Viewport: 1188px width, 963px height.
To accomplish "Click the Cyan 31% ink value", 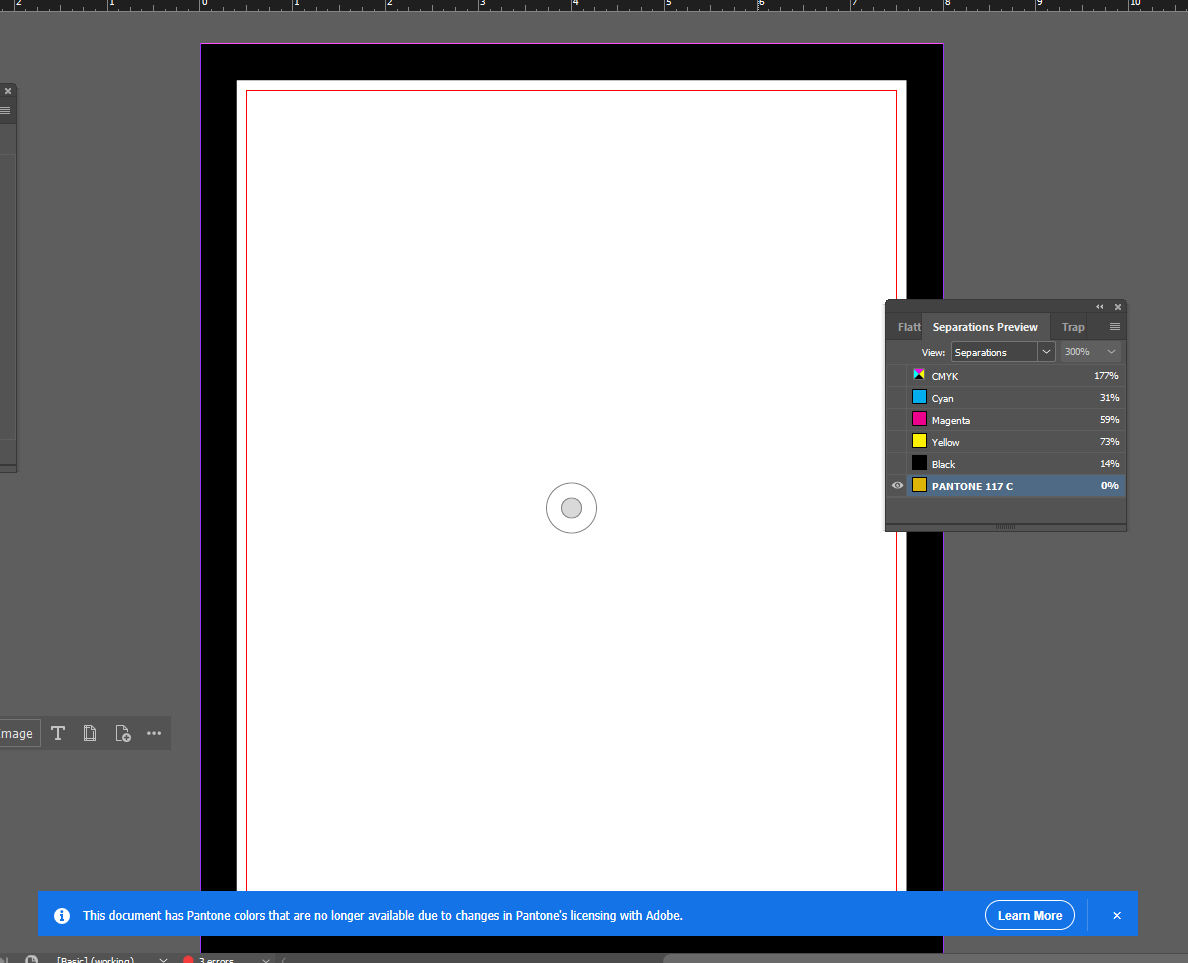I will tap(1109, 398).
